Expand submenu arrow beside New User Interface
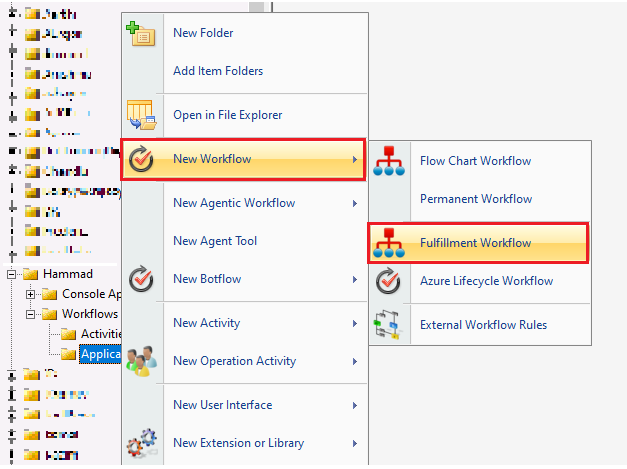 pyautogui.click(x=355, y=405)
